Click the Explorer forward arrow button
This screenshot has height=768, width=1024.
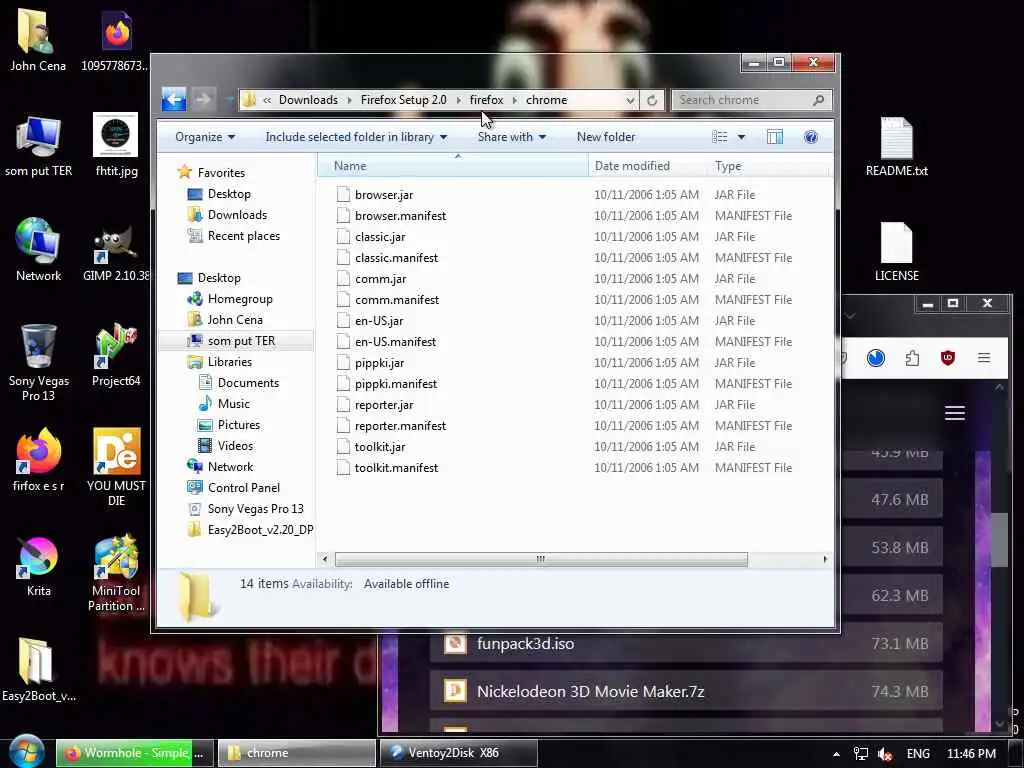click(x=203, y=99)
